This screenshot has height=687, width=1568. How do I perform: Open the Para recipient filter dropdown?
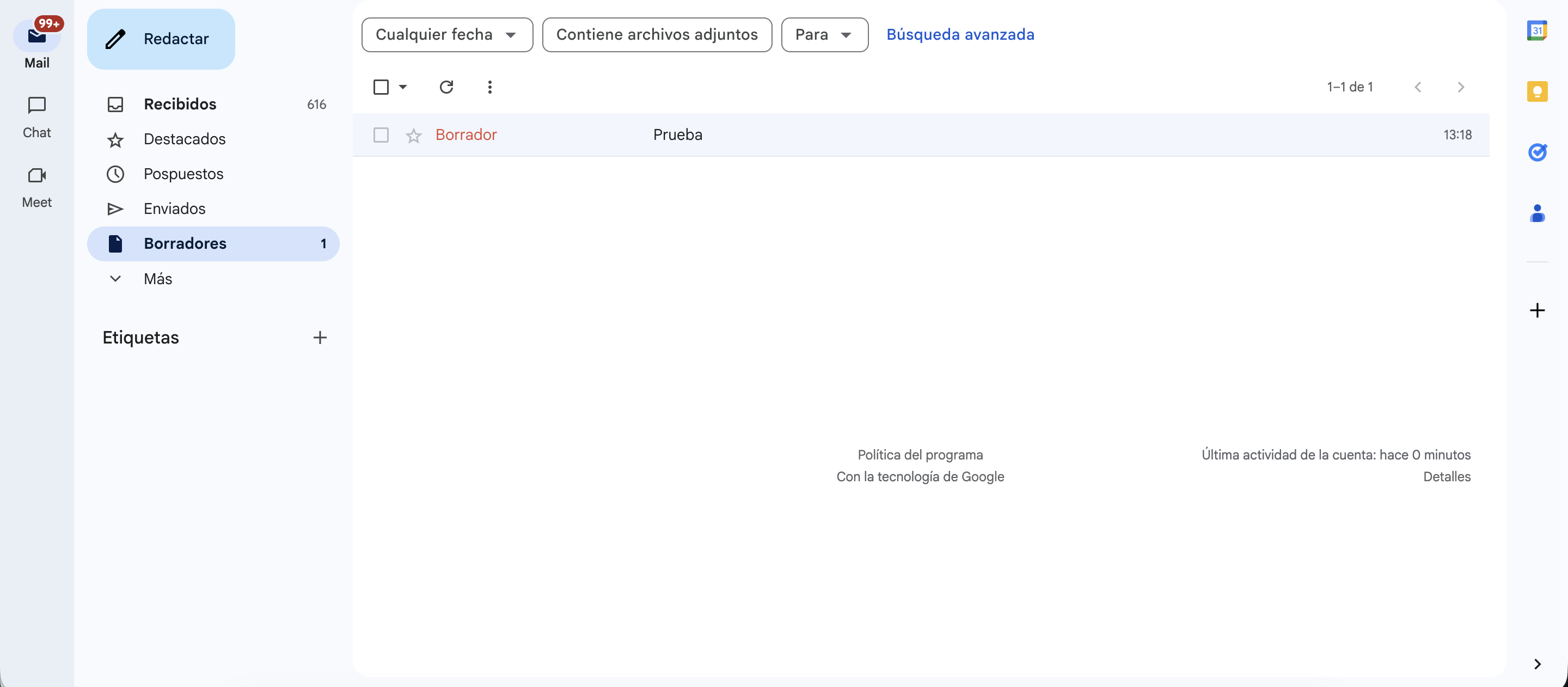click(x=824, y=35)
